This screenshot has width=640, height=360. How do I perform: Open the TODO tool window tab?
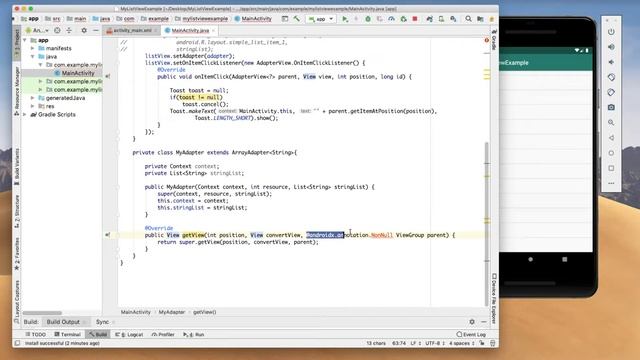click(36, 334)
